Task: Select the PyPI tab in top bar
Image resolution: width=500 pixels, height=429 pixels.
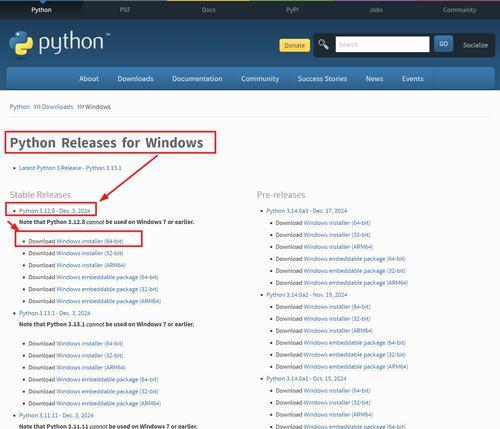Action: click(x=292, y=10)
